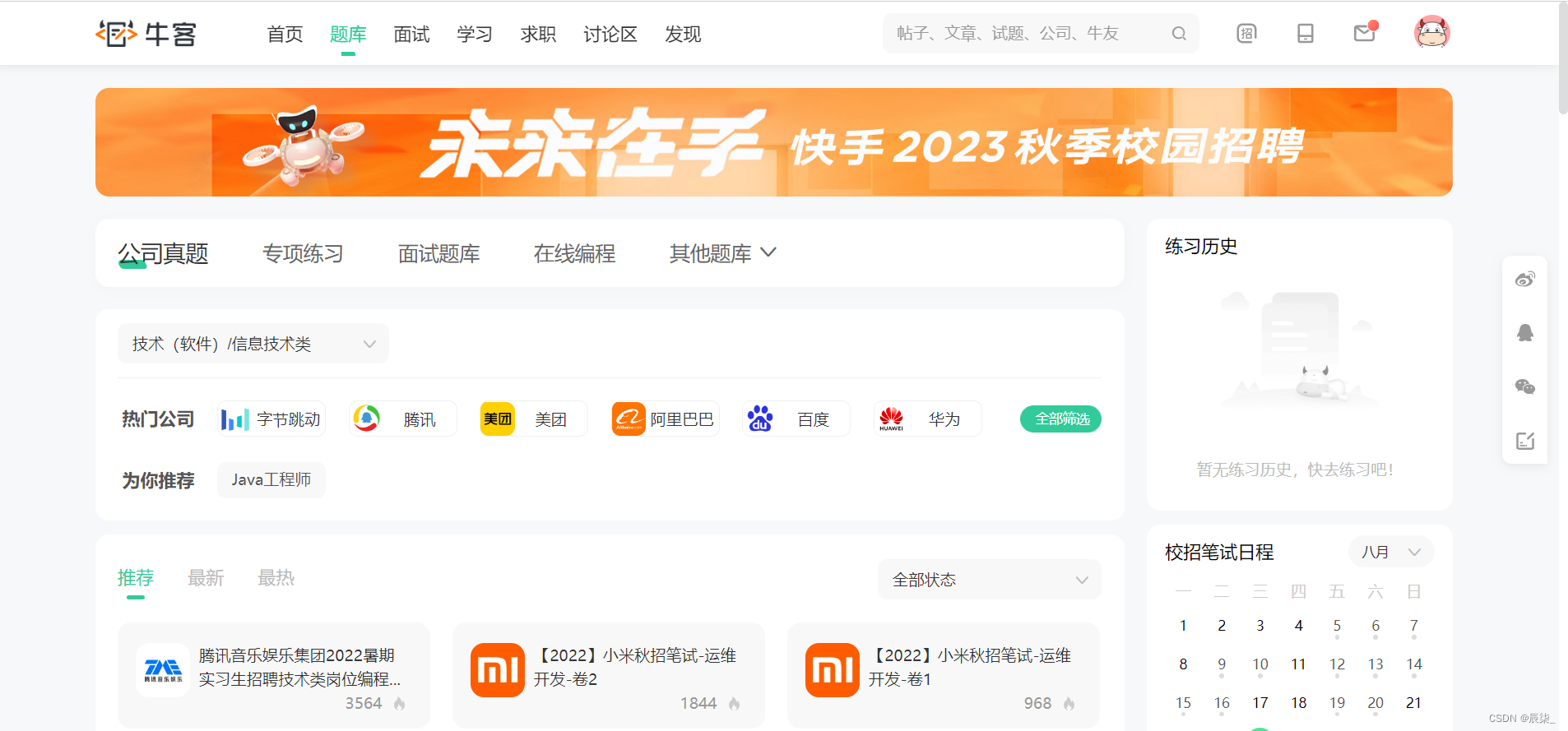Select date 13 in the calendar

[1375, 664]
